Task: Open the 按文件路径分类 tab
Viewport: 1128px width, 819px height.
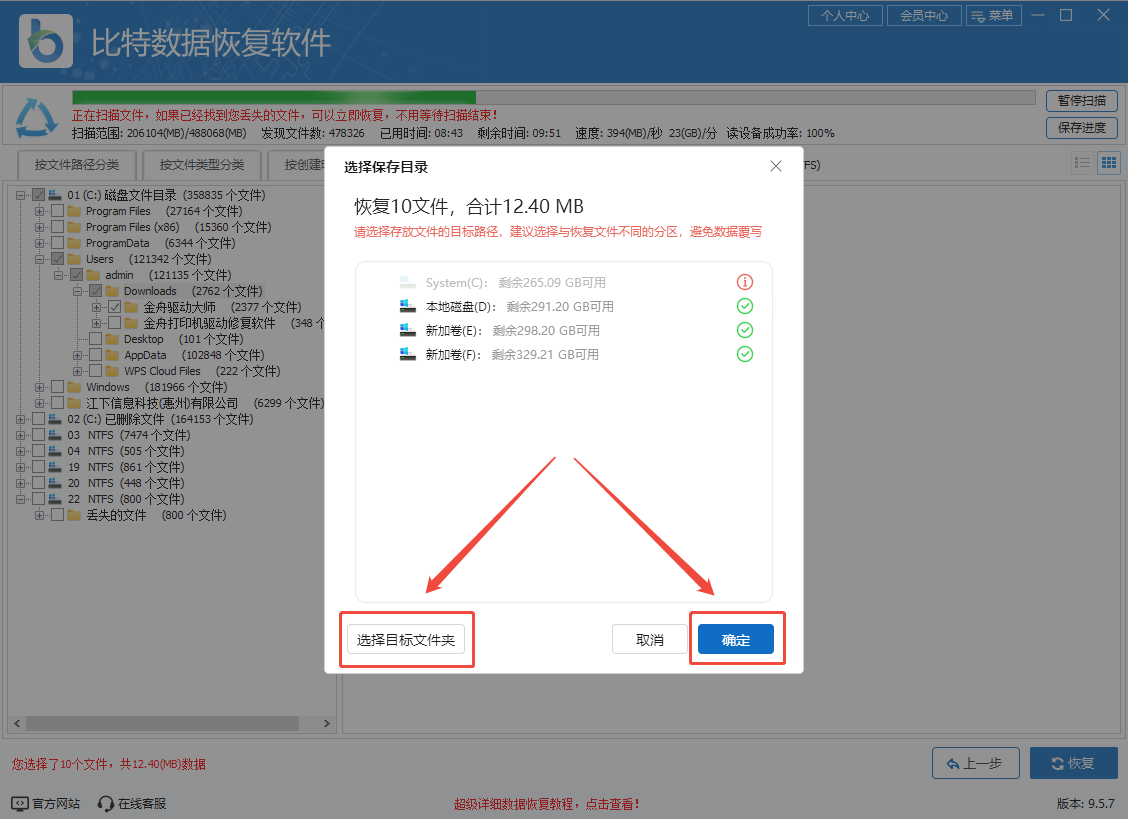Action: pos(77,165)
